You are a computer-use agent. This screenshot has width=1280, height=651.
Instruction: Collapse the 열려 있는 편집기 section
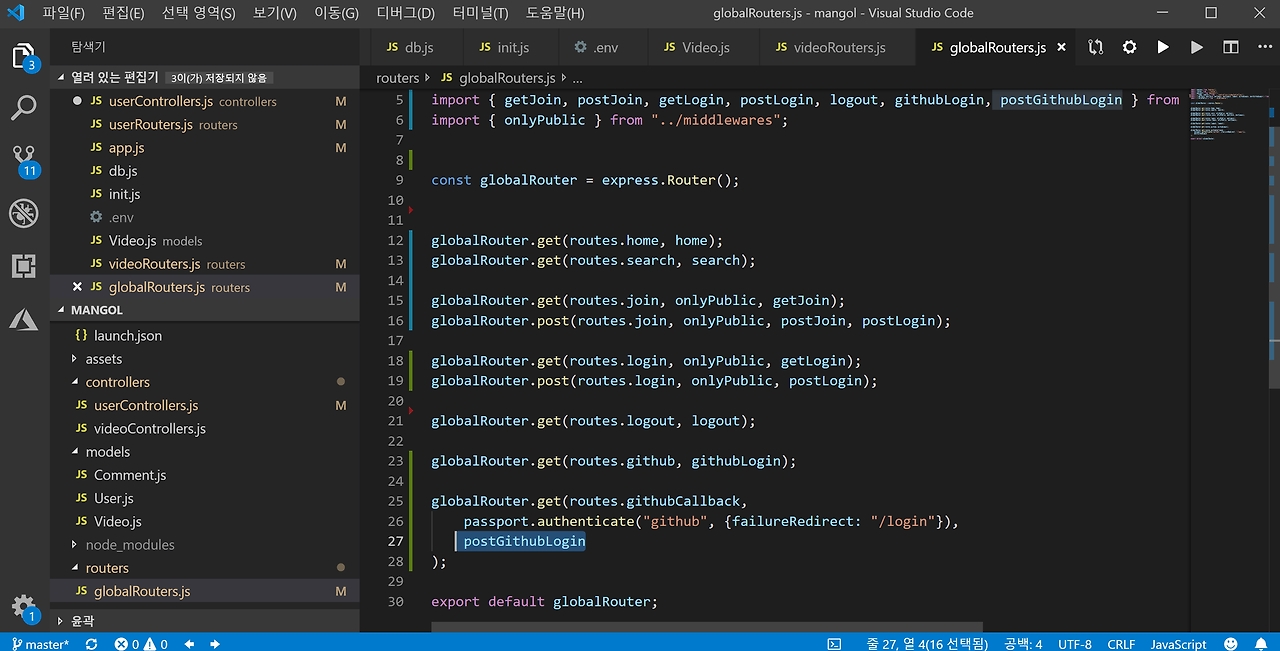tap(205, 77)
